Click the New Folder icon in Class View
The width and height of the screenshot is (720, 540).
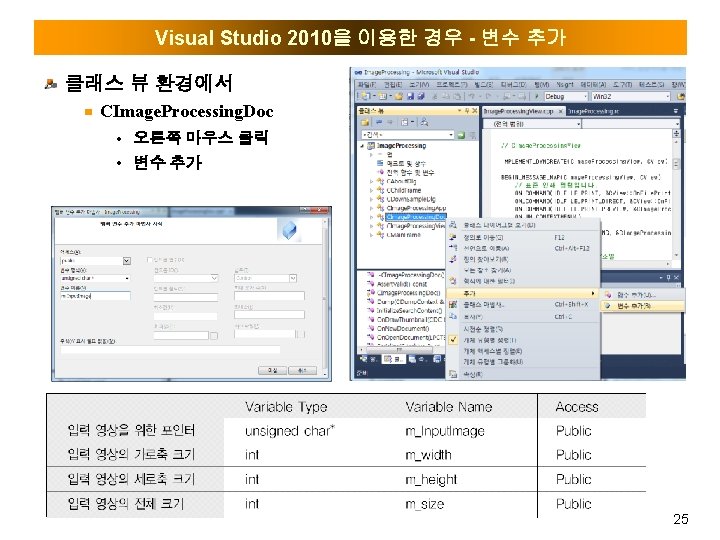point(365,122)
